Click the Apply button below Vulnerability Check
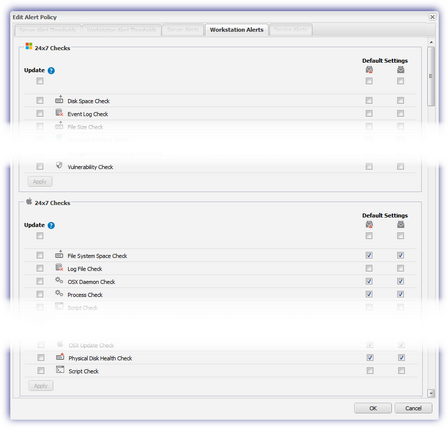This screenshot has height=428, width=448. 40,182
